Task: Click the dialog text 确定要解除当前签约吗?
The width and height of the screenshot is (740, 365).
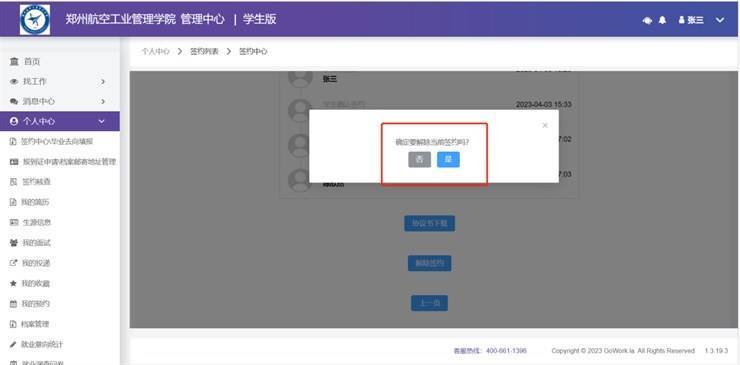Action: pyautogui.click(x=432, y=141)
